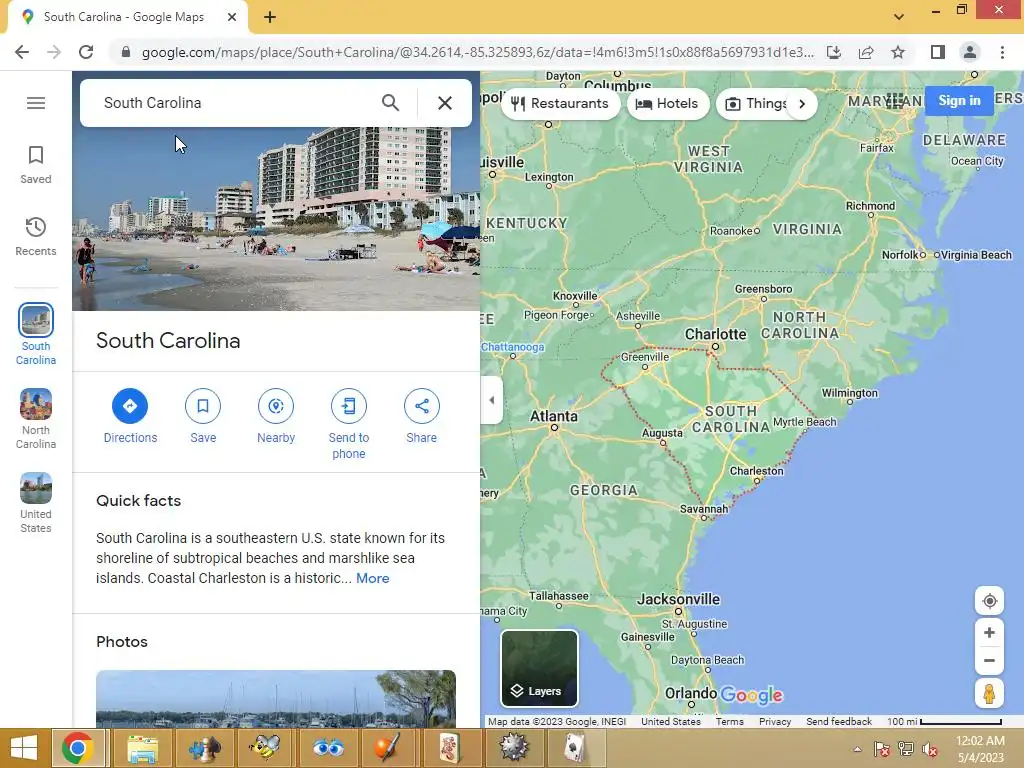Filter map by Hotels

pyautogui.click(x=667, y=104)
